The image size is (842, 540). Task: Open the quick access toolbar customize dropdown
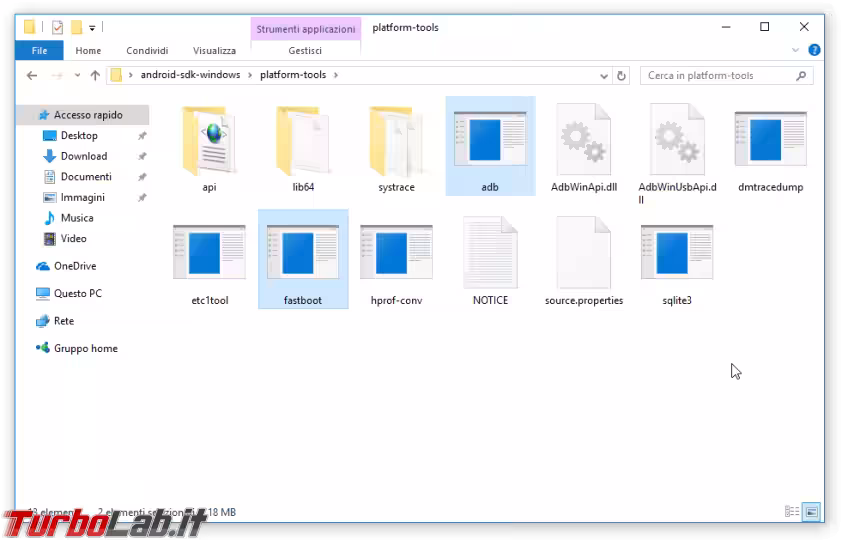[x=92, y=28]
